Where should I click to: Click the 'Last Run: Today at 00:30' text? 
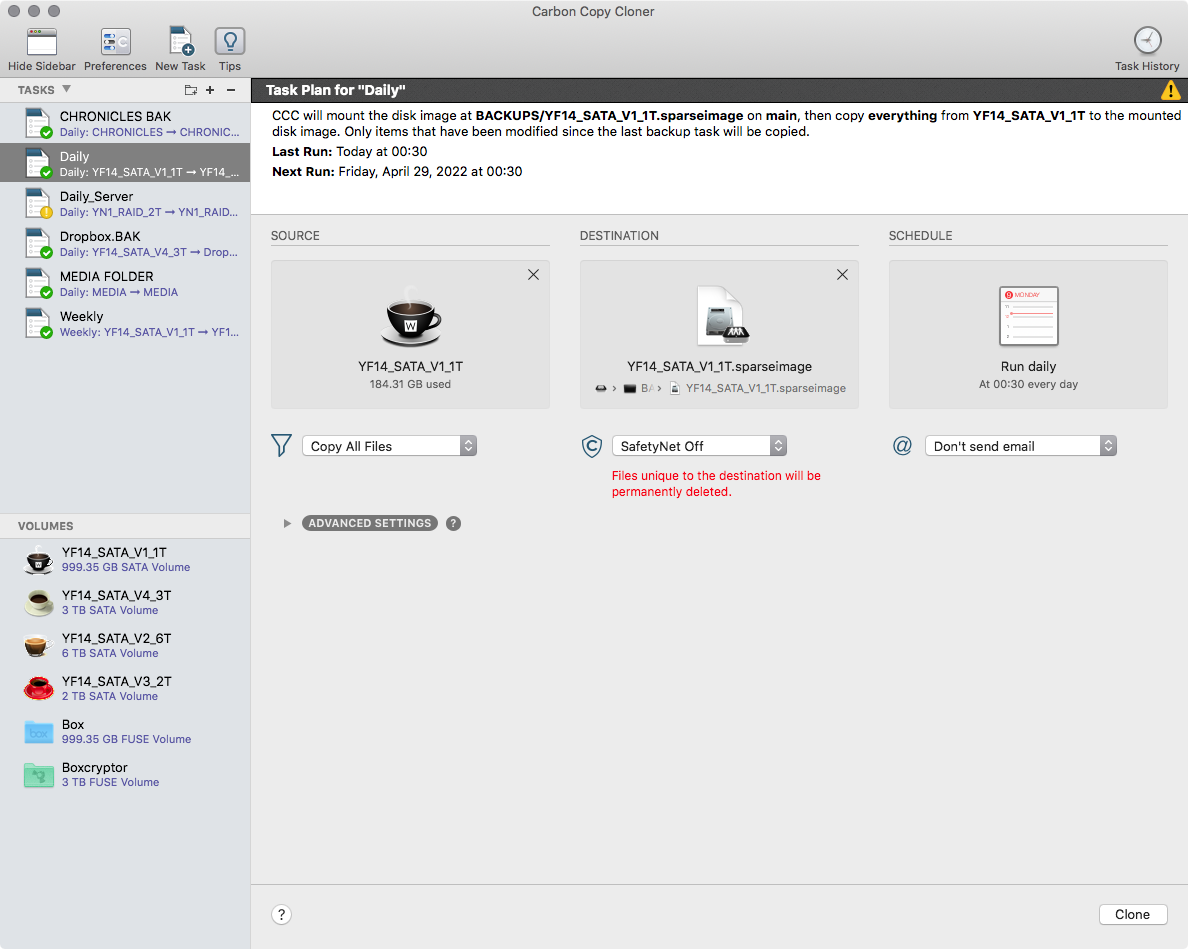pos(350,151)
